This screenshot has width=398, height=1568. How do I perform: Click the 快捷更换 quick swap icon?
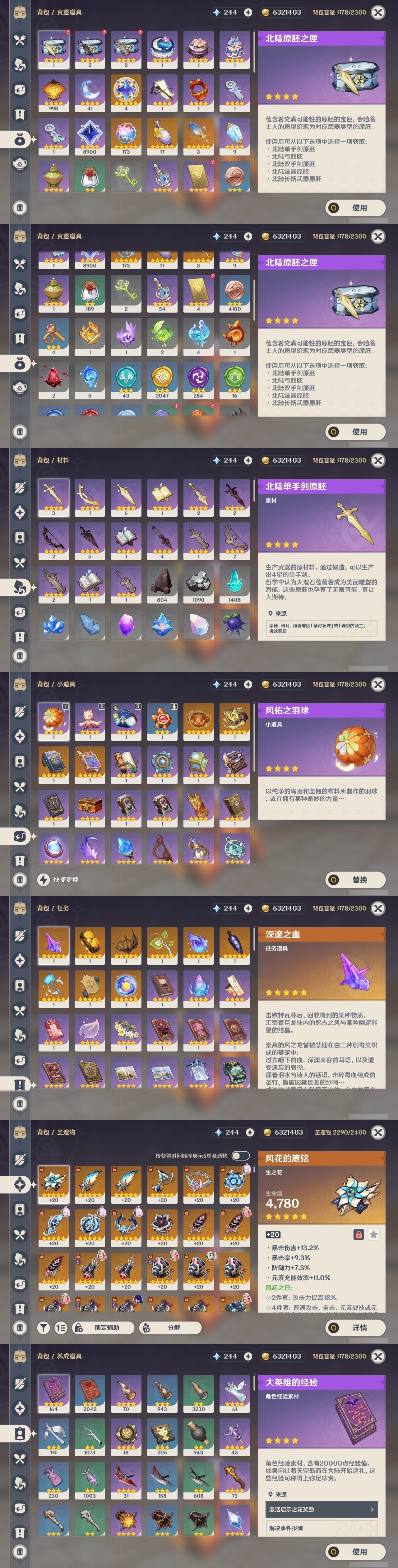(x=44, y=880)
